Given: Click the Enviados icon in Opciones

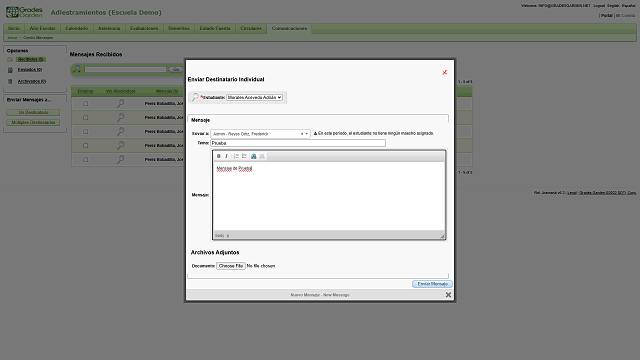Looking at the screenshot, I should (10, 70).
